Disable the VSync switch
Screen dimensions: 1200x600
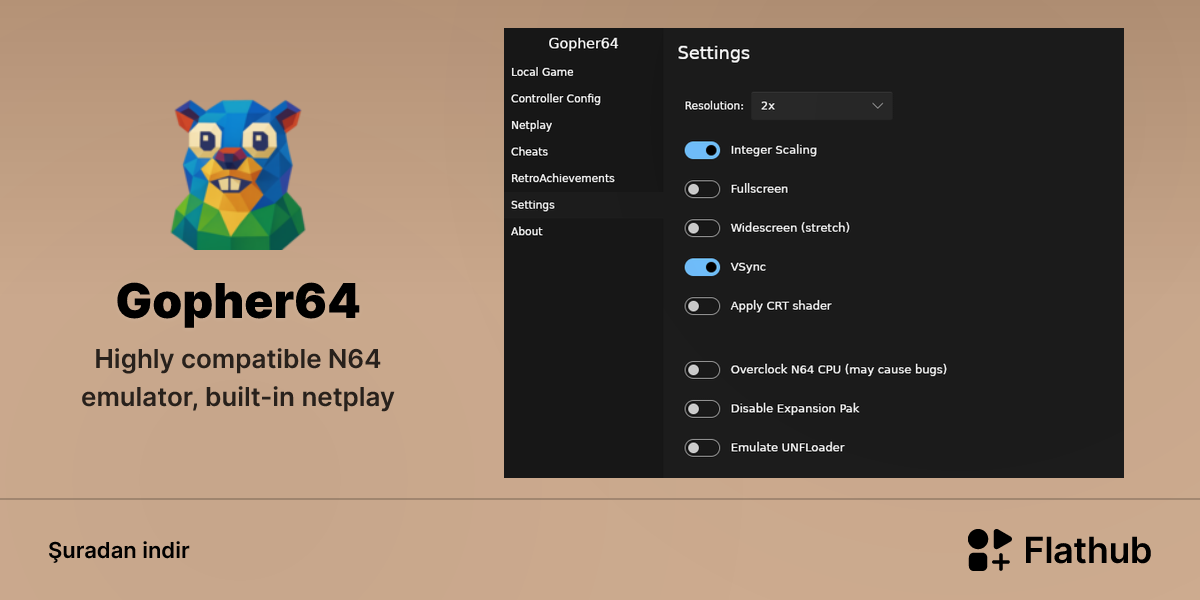coord(702,267)
